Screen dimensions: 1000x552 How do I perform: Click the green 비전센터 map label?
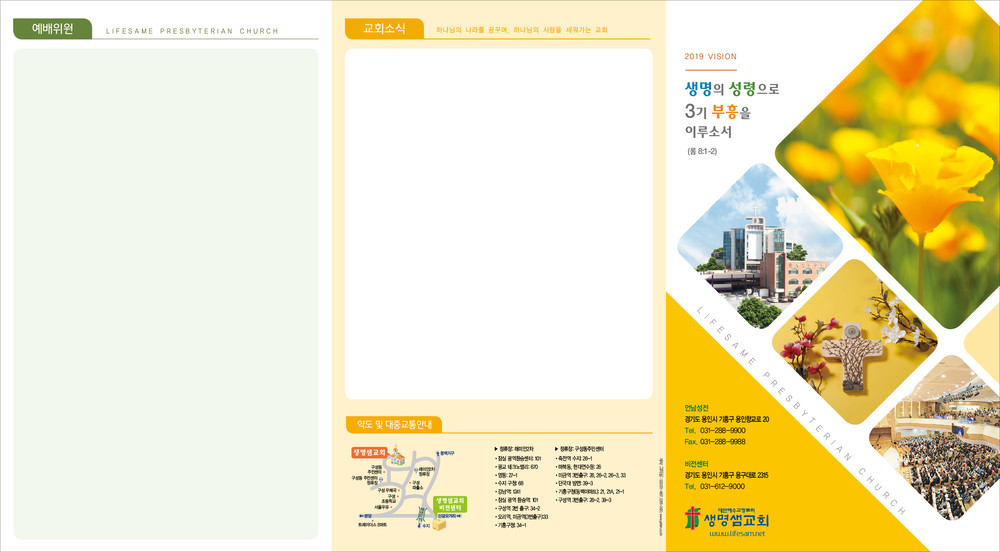(x=450, y=503)
